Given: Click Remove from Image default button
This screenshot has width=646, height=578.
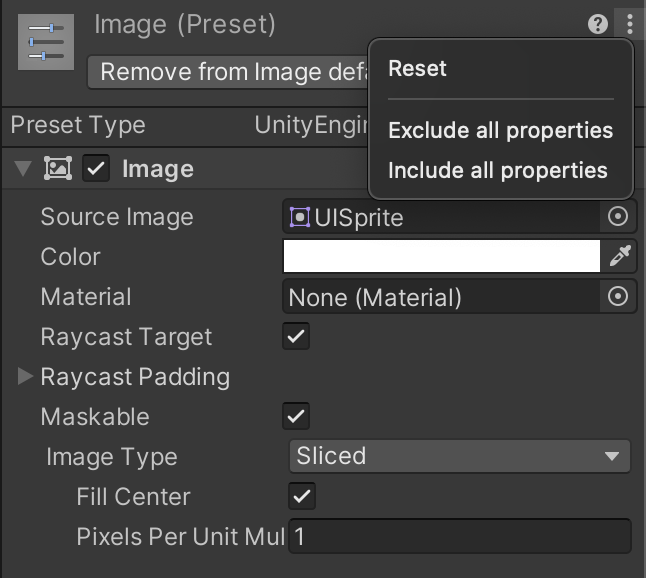Looking at the screenshot, I should pyautogui.click(x=228, y=72).
